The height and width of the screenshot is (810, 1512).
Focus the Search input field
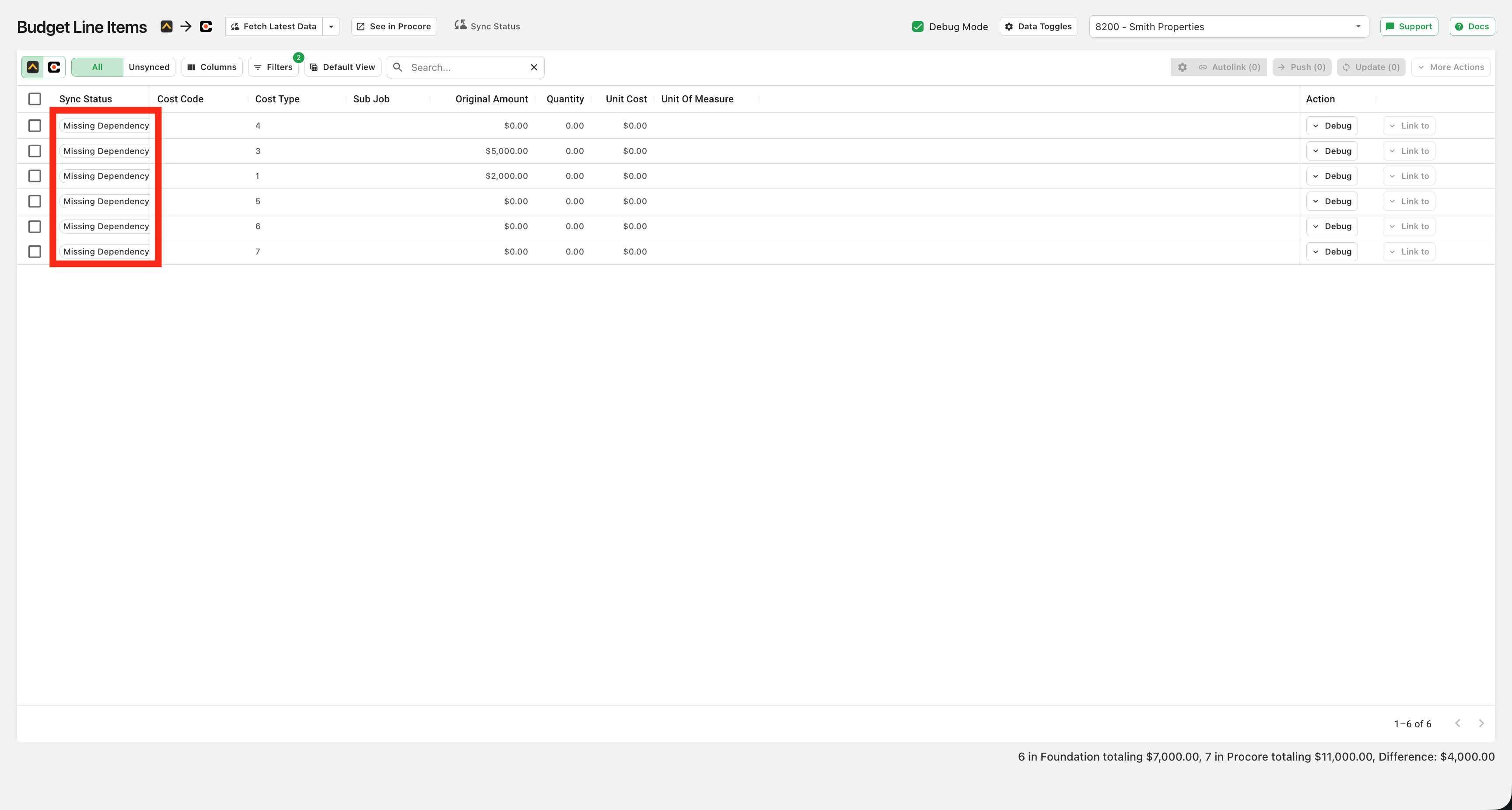(x=467, y=67)
